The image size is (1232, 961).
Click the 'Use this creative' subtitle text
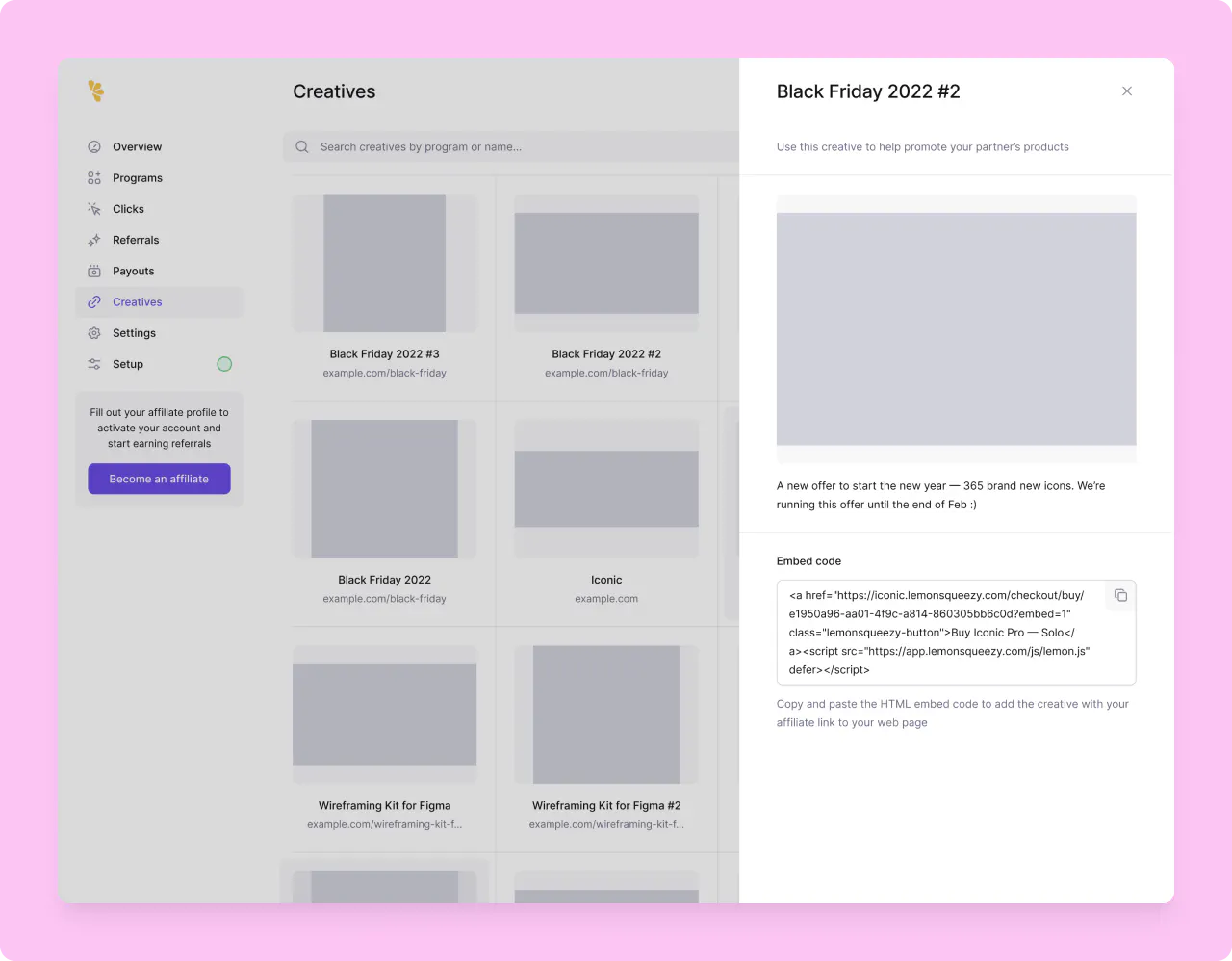point(923,147)
